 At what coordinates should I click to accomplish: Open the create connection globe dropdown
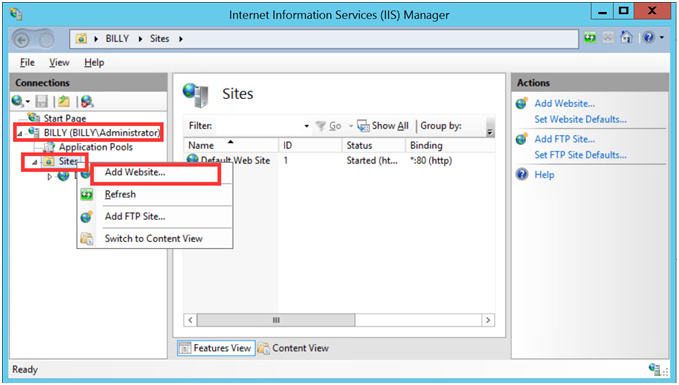coord(20,101)
